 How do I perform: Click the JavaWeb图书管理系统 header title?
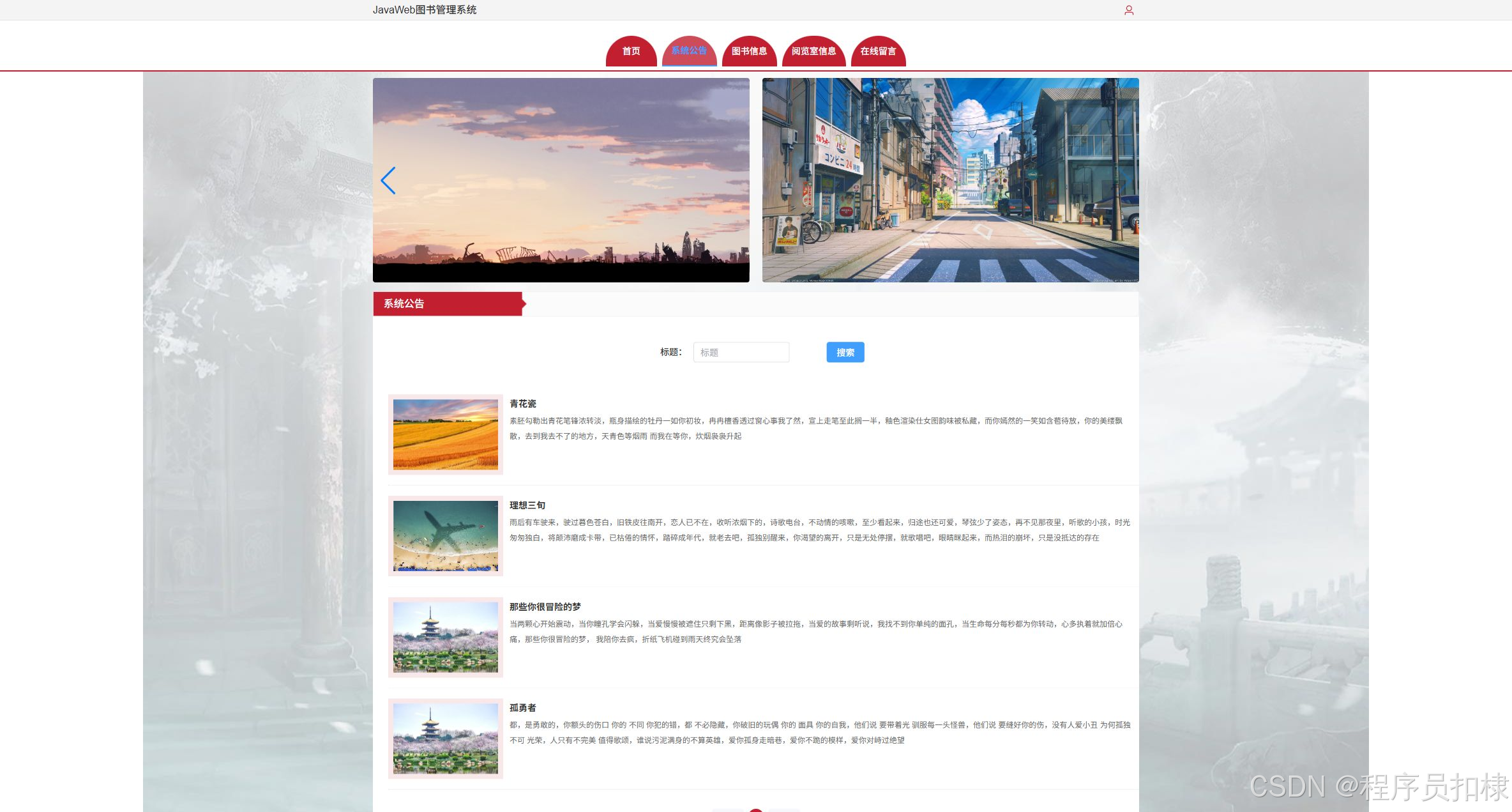pos(425,10)
